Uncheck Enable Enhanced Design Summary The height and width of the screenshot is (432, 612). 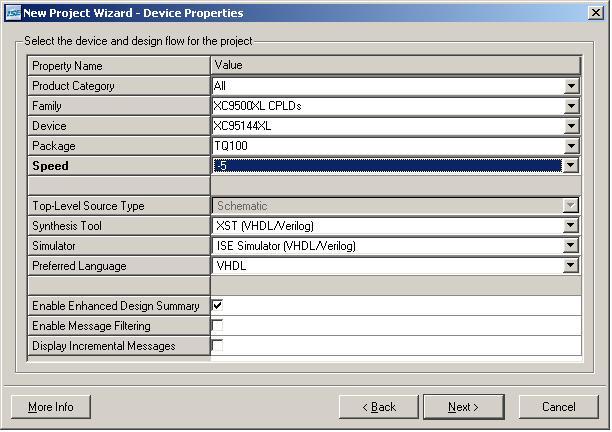pyautogui.click(x=217, y=305)
